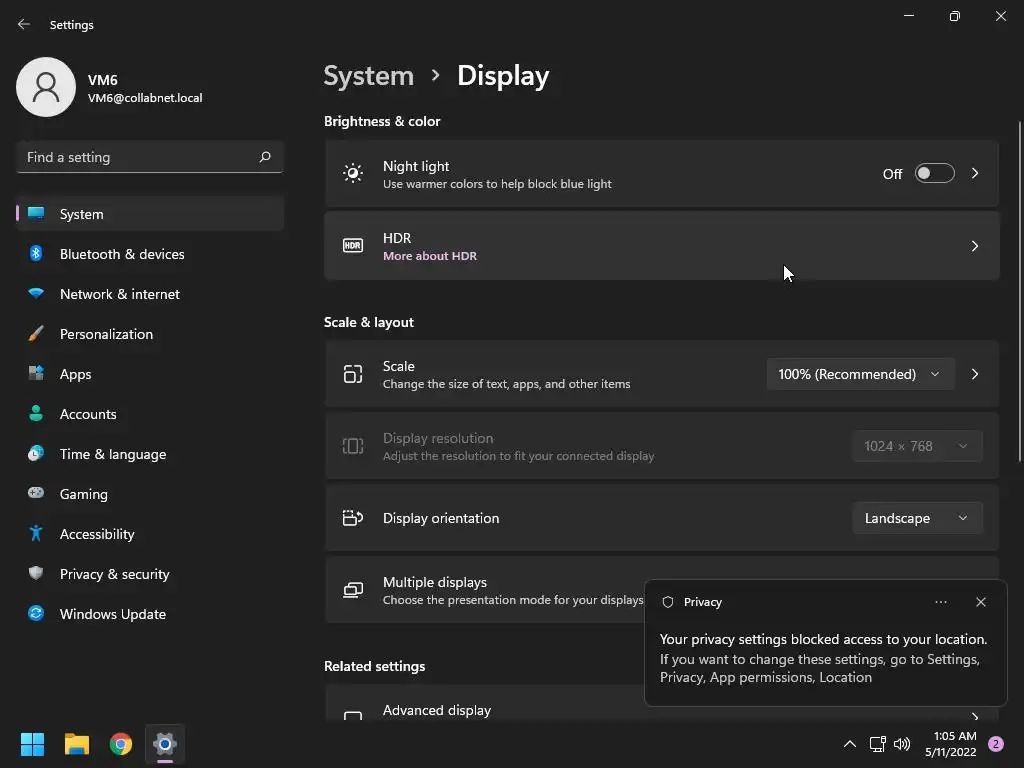This screenshot has width=1024, height=768.
Task: Toggle Night light on
Action: pos(934,174)
